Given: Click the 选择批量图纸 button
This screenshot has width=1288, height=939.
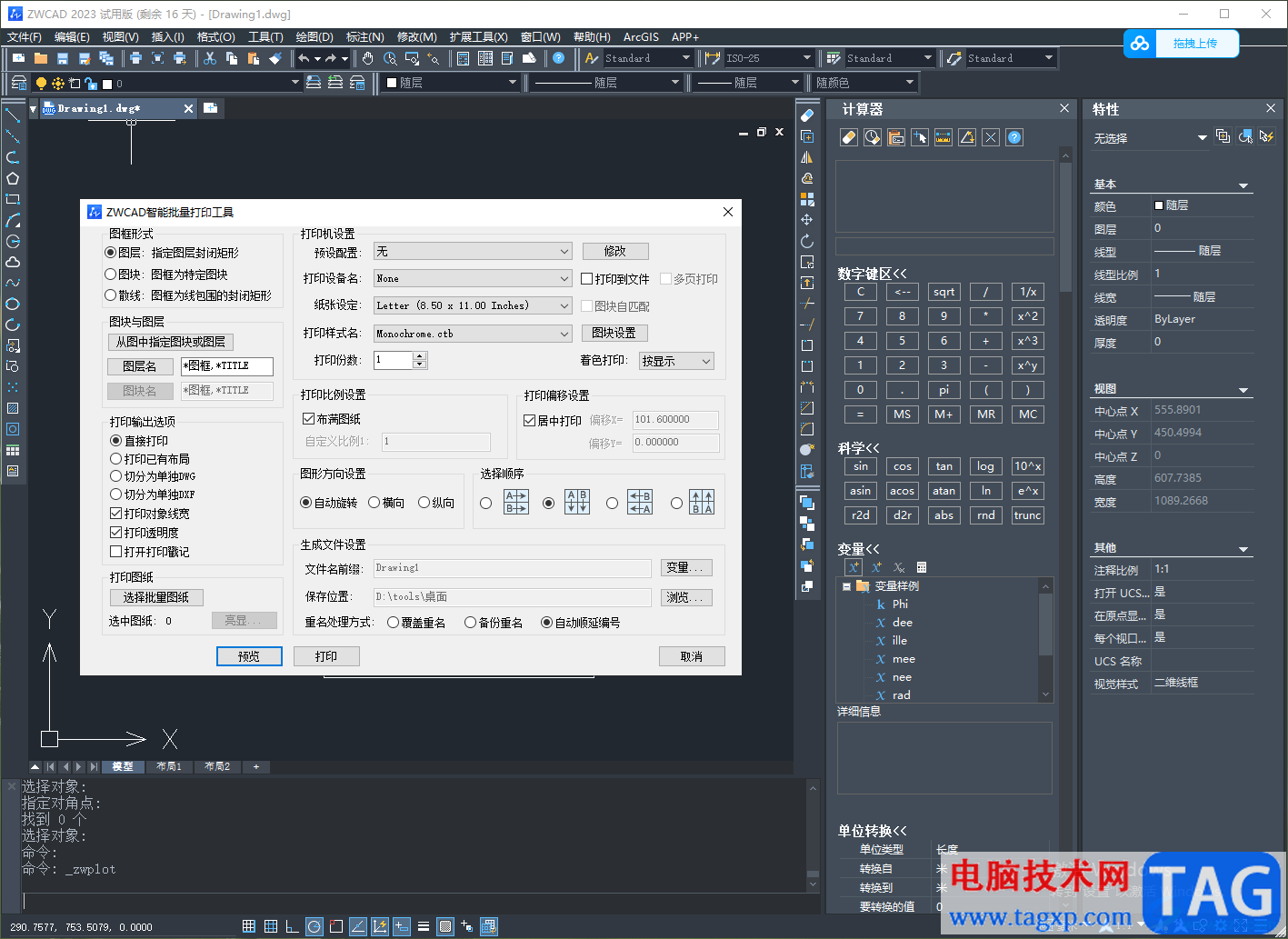Looking at the screenshot, I should pyautogui.click(x=156, y=597).
